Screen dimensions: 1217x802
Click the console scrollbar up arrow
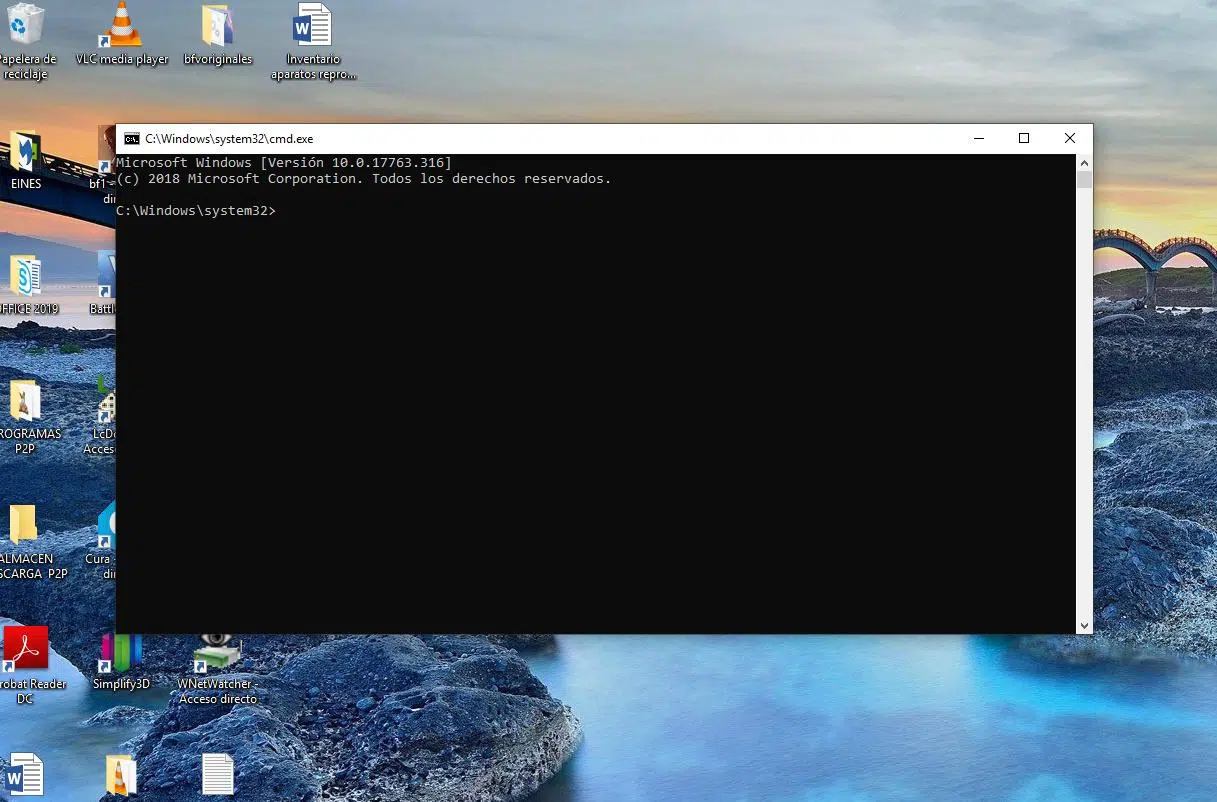pos(1084,162)
